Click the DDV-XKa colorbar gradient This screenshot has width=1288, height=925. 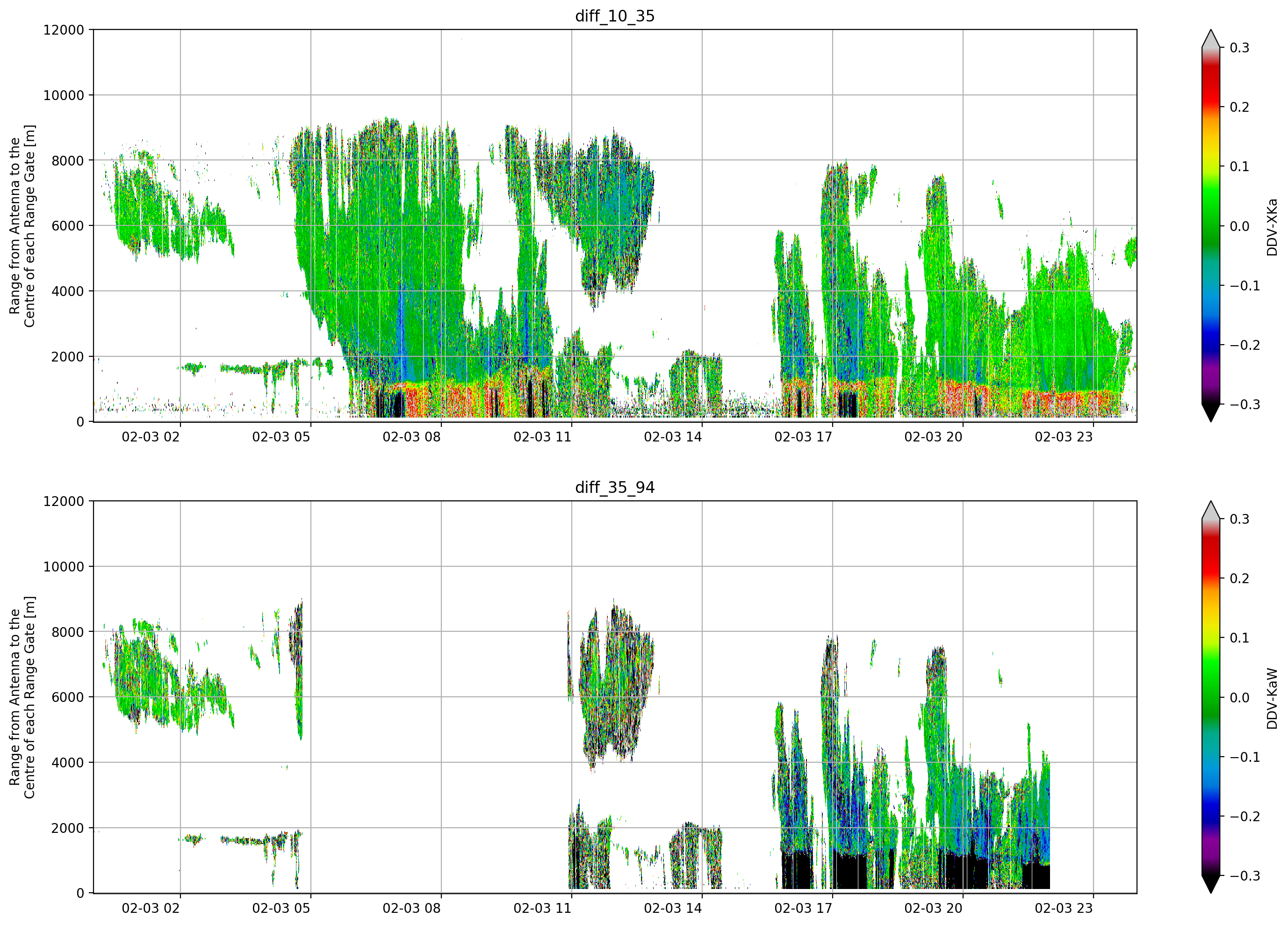(x=1210, y=225)
